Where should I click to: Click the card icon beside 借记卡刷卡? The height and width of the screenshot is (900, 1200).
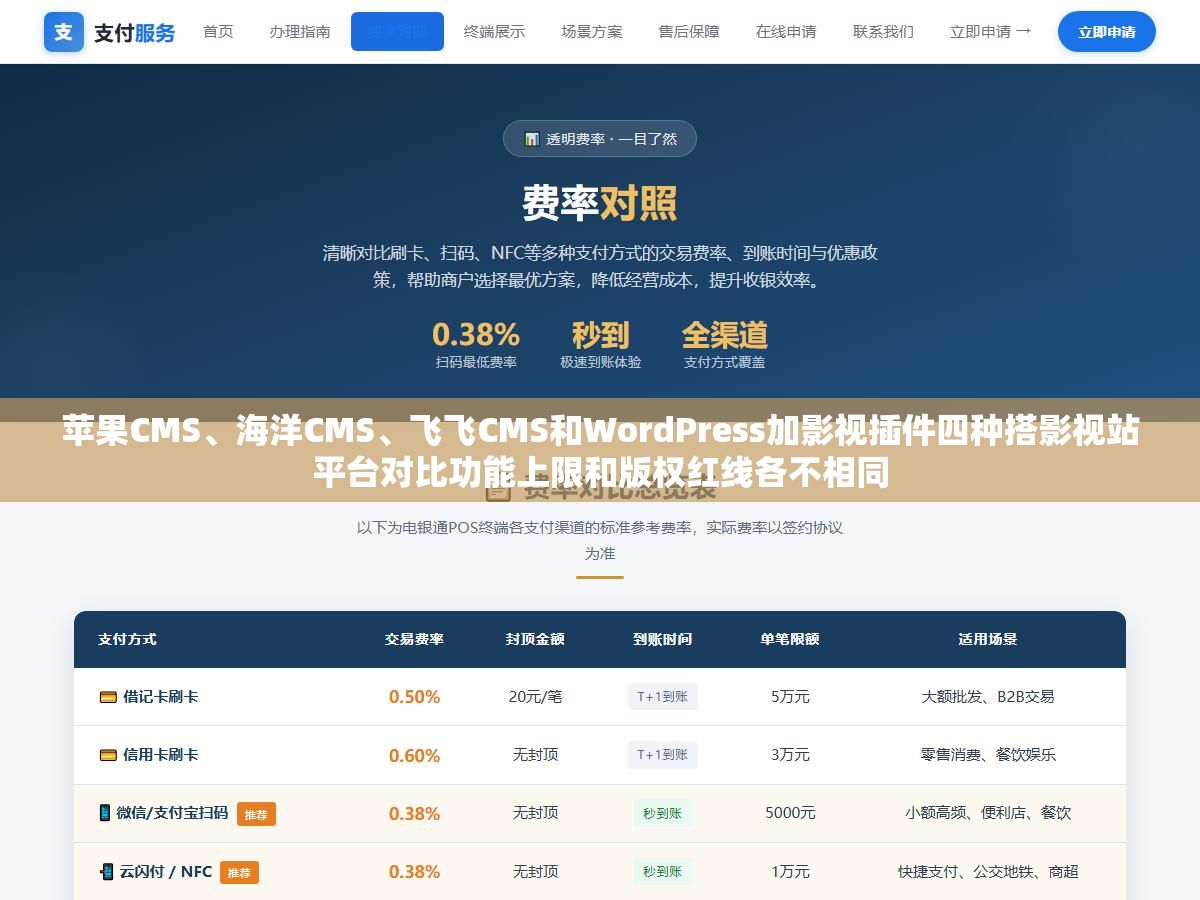point(108,697)
